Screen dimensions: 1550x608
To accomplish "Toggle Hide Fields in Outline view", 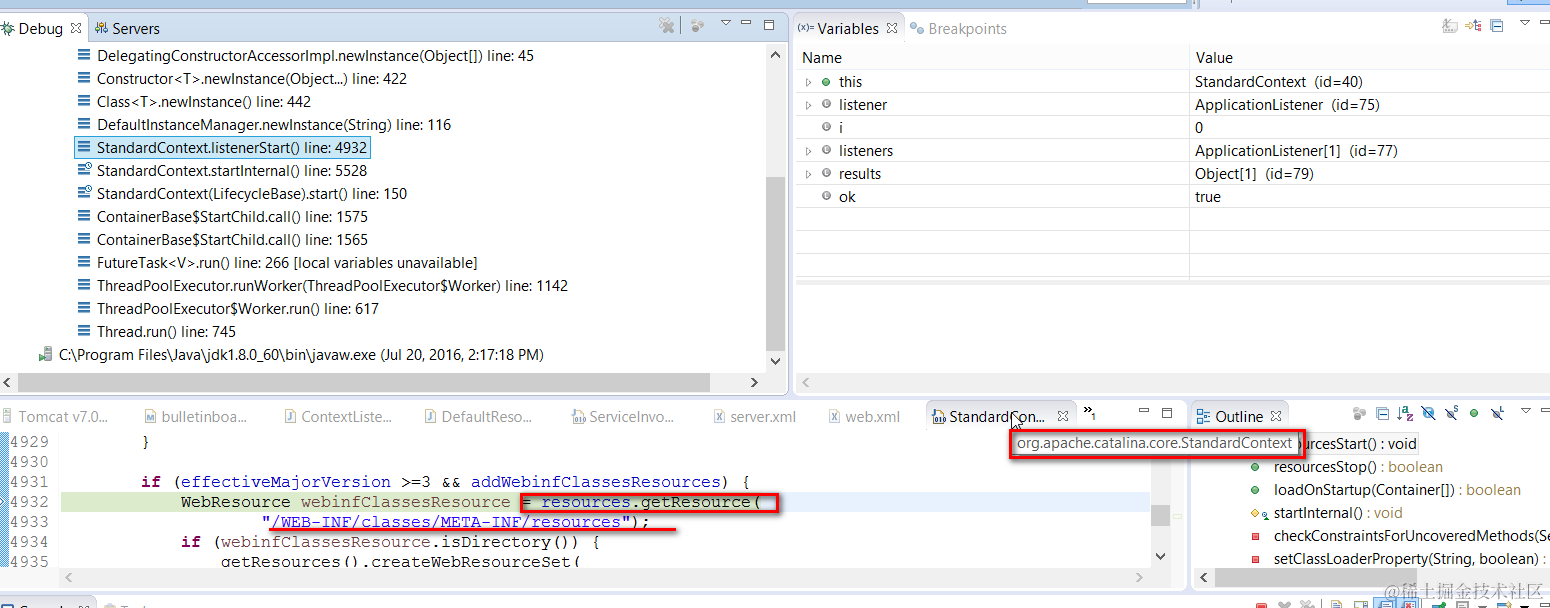I will coord(1428,413).
